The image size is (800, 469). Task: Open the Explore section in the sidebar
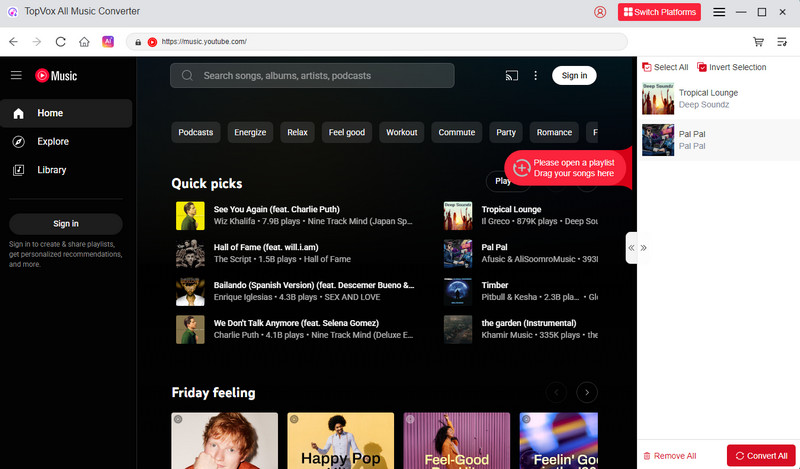click(x=52, y=141)
